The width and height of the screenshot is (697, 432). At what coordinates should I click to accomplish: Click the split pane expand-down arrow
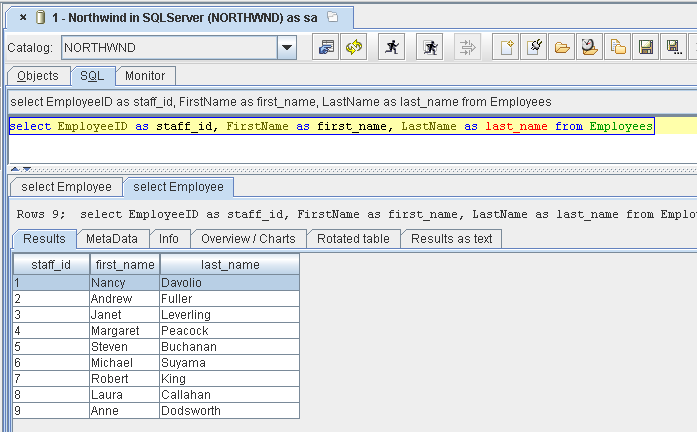coord(27,169)
